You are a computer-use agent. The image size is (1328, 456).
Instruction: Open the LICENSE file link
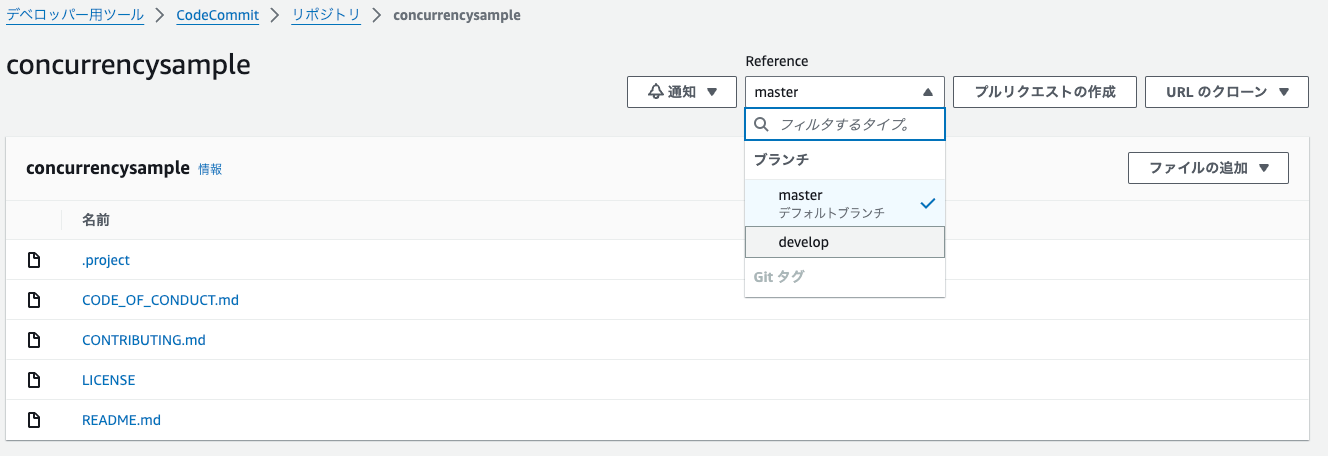(x=108, y=380)
